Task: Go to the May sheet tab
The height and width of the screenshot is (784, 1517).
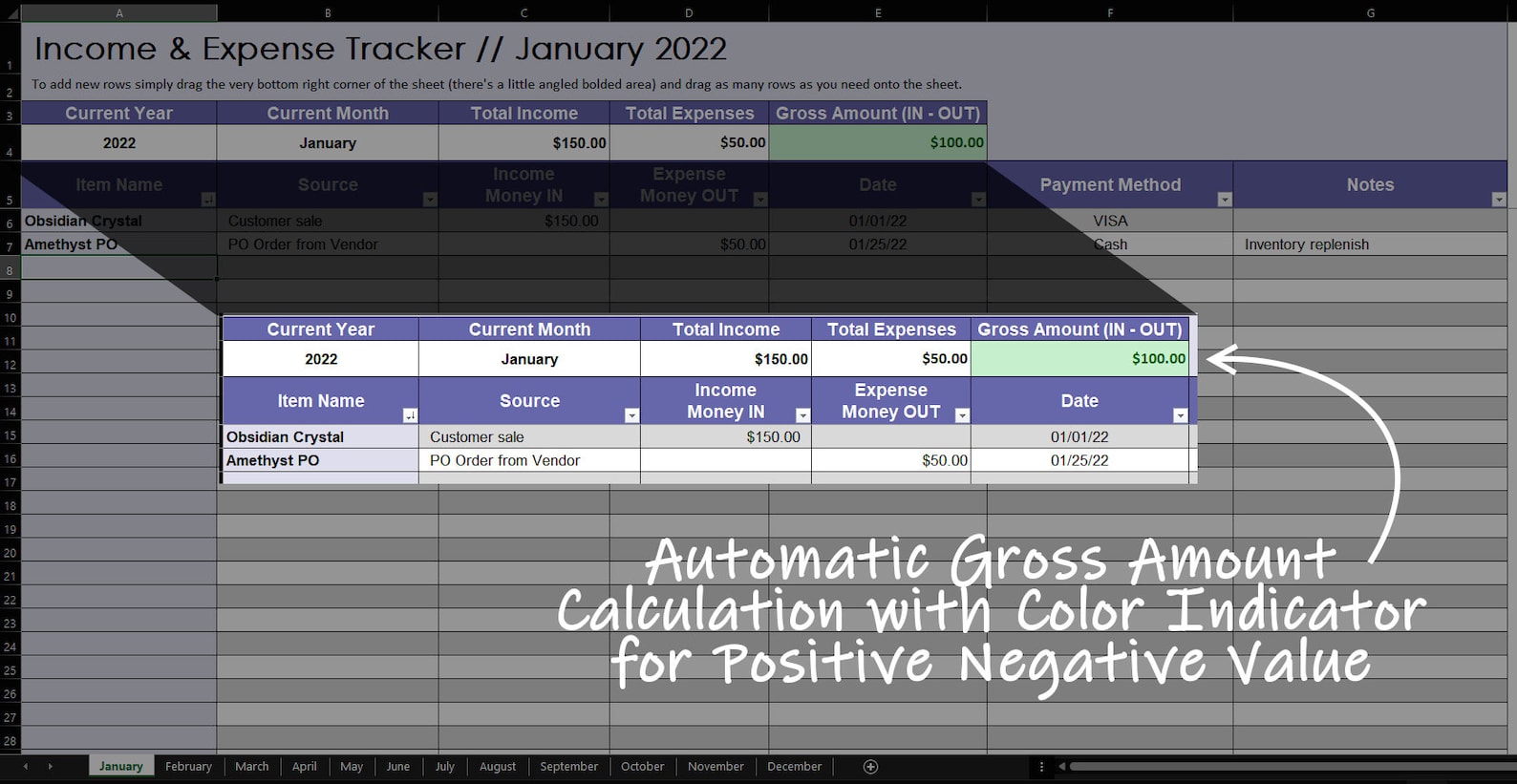Action: click(x=352, y=766)
